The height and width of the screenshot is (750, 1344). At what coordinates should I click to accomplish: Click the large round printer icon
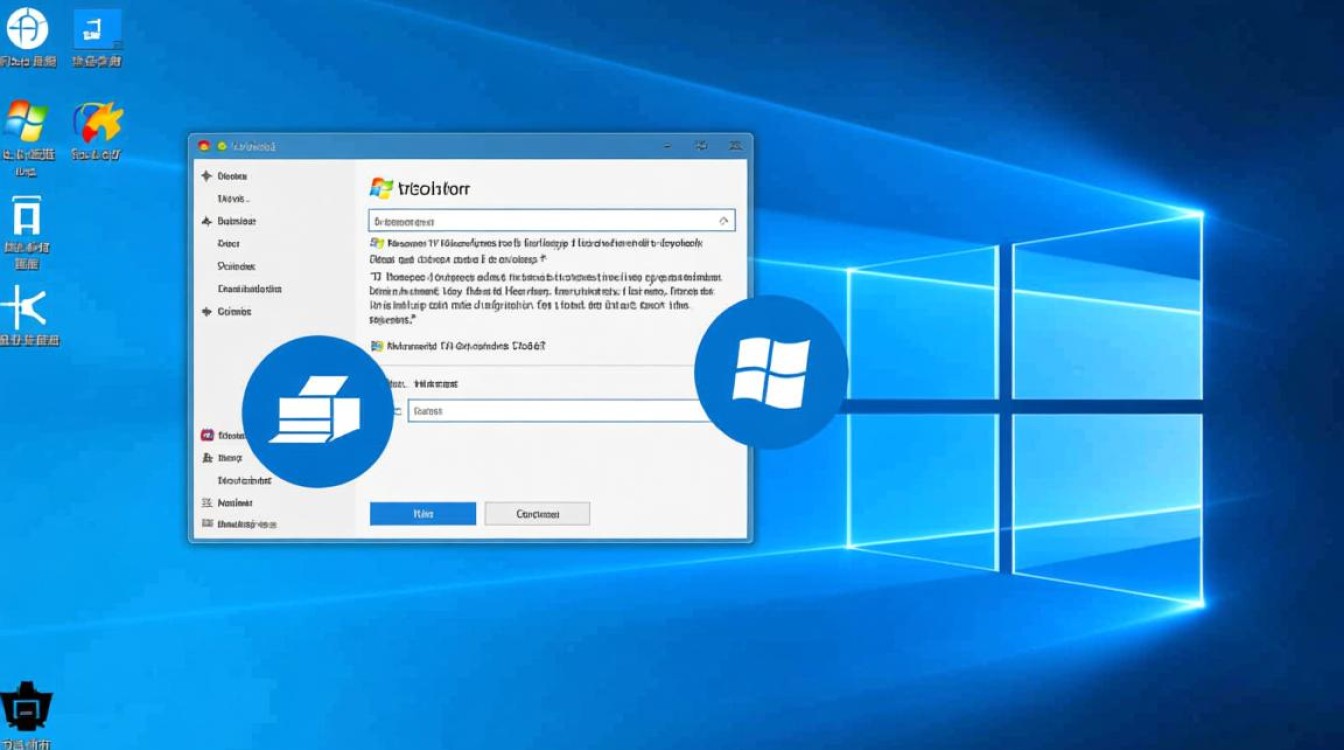[x=317, y=411]
